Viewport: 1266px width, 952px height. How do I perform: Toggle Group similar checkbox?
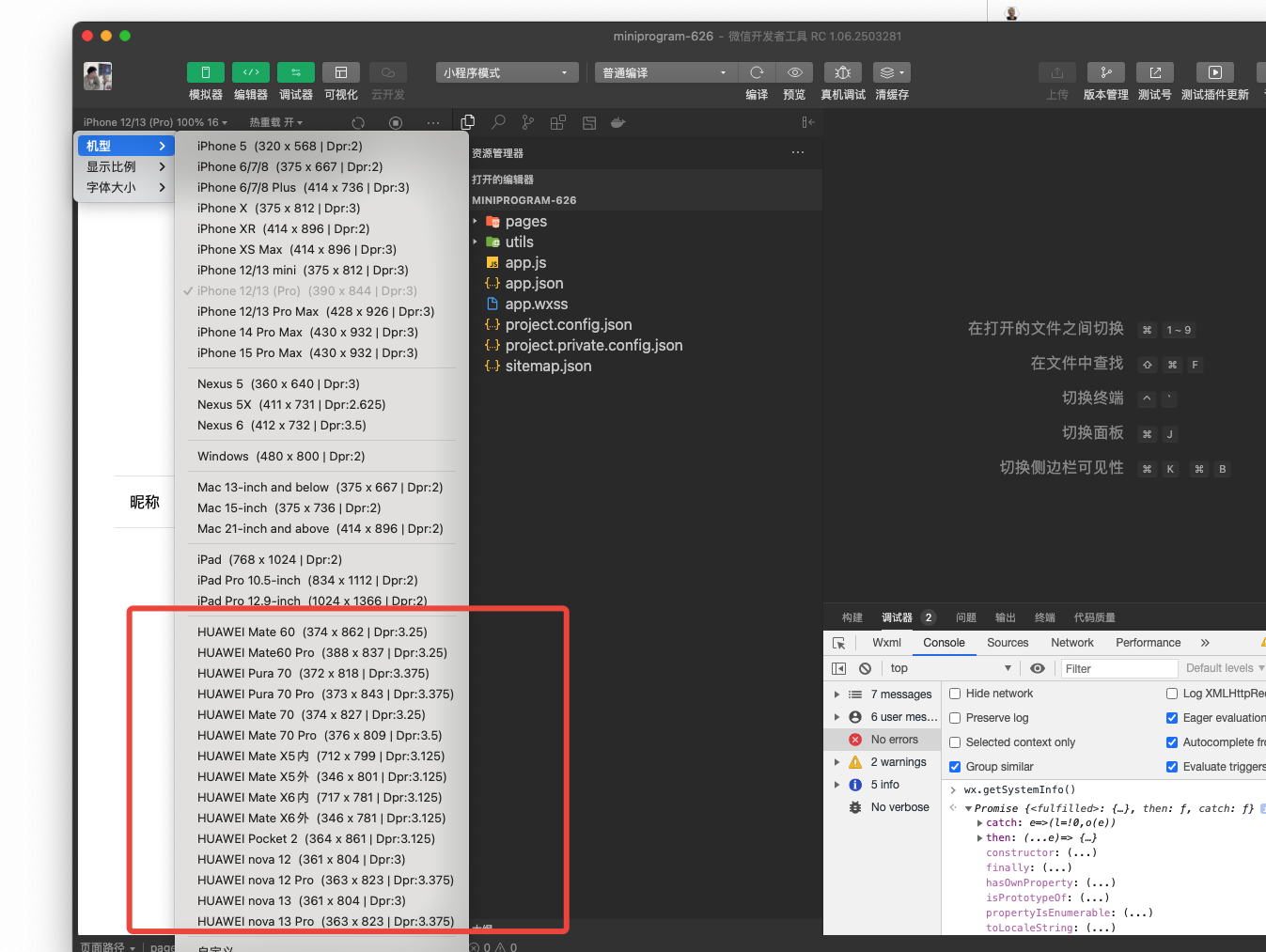955,767
